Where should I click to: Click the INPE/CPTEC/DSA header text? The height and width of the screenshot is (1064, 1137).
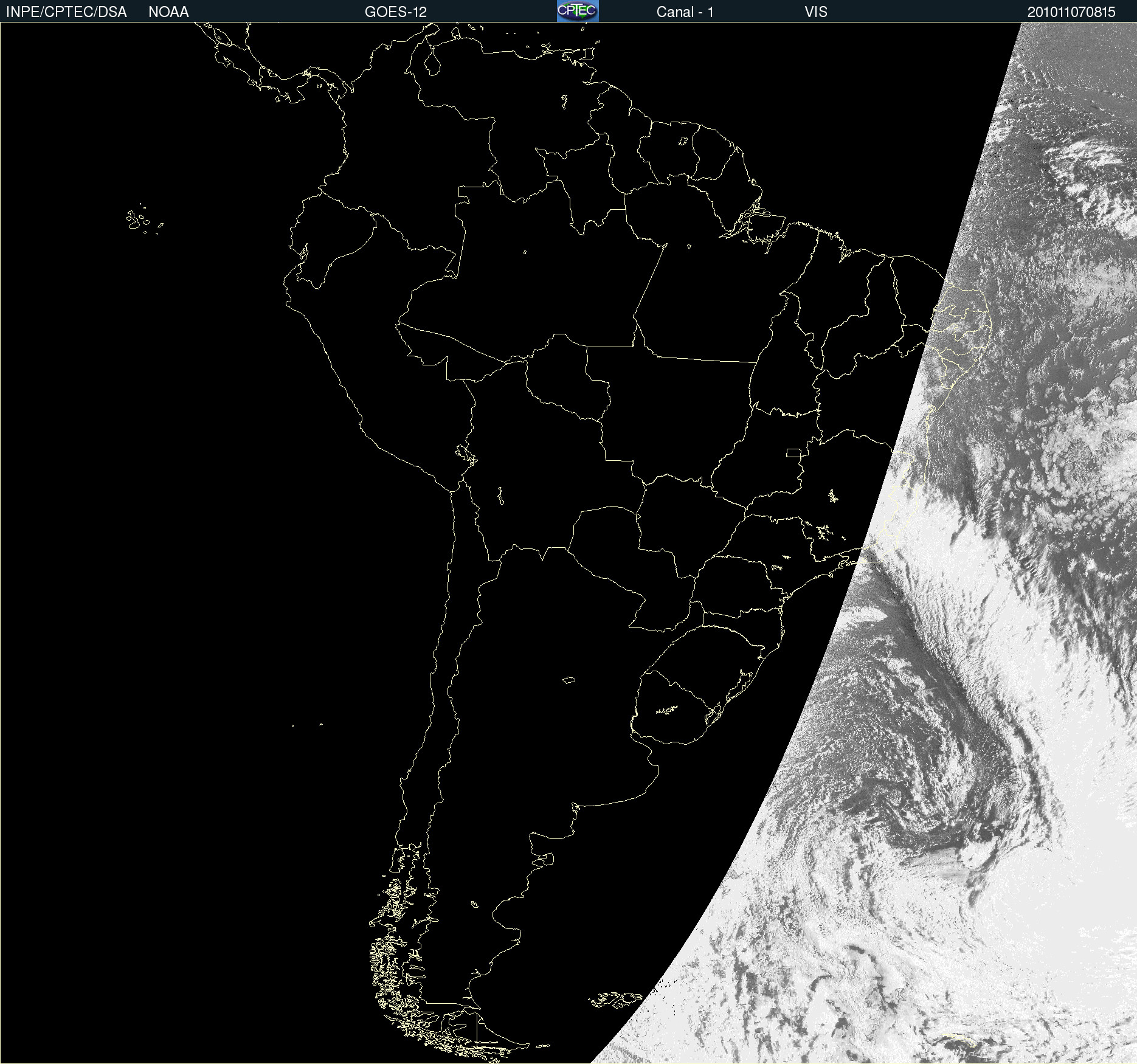(66, 12)
